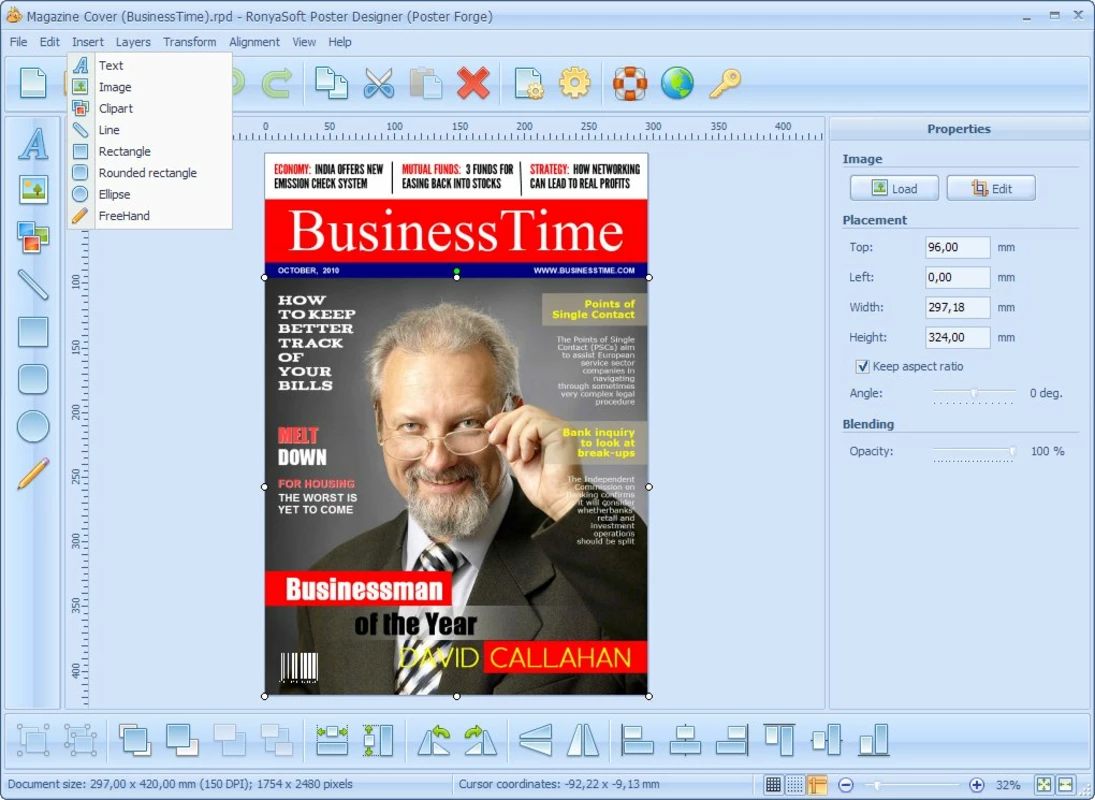Adjust the Opacity slider
1095x800 pixels.
point(973,452)
